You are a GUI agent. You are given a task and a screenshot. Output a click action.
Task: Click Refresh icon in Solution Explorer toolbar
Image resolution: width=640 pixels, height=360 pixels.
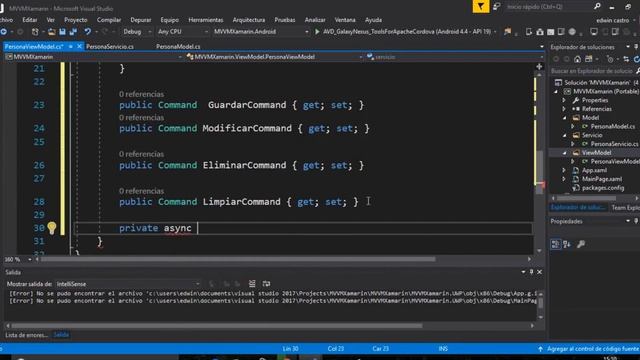pyautogui.click(x=636, y=59)
